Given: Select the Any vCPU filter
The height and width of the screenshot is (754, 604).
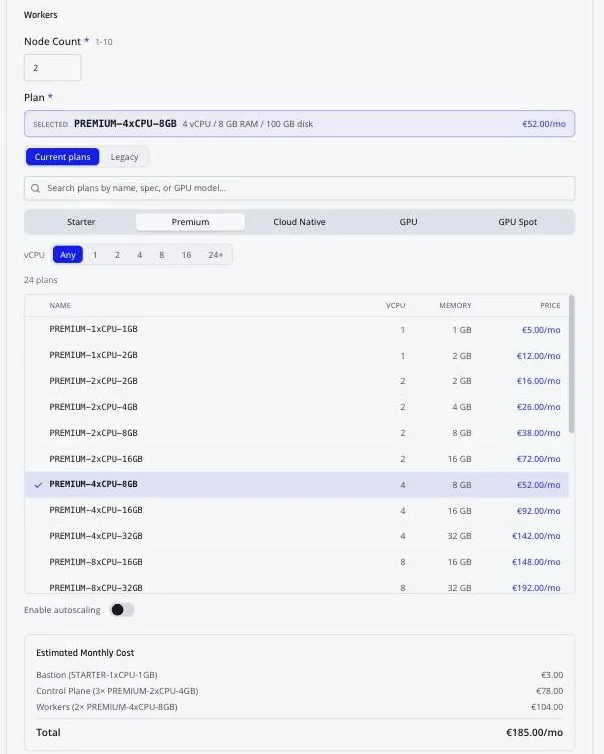Looking at the screenshot, I should tap(68, 255).
